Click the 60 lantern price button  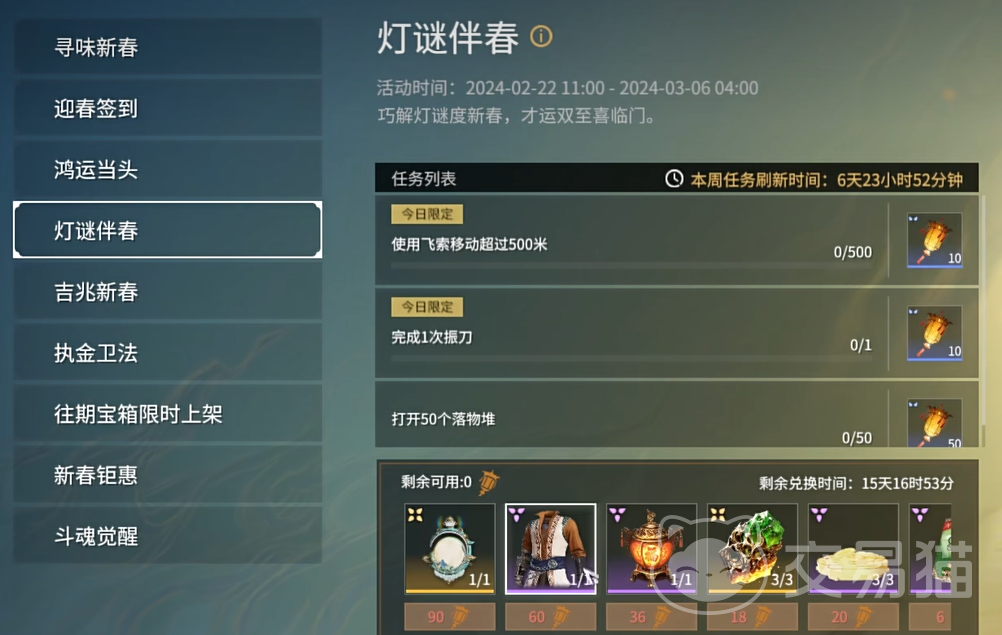[551, 616]
